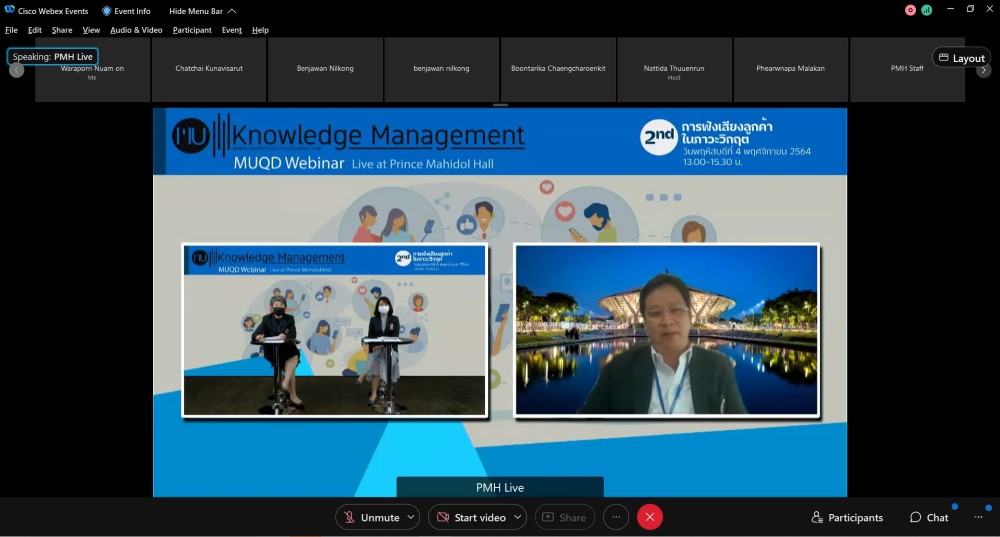
Task: Unmute the microphone
Action: pos(370,517)
